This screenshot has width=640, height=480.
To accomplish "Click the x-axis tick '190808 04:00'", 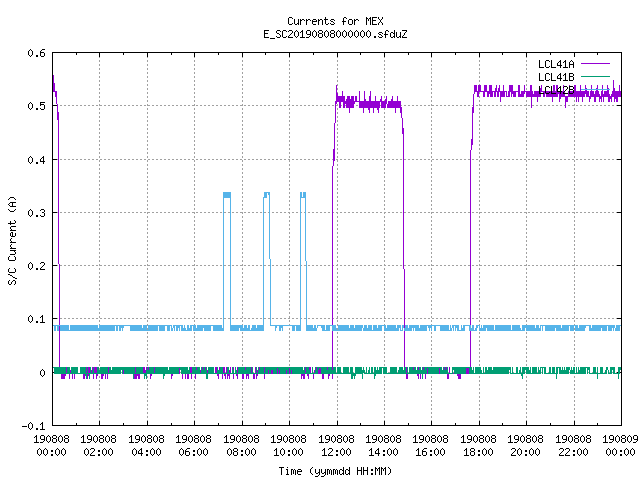I will [x=146, y=445].
